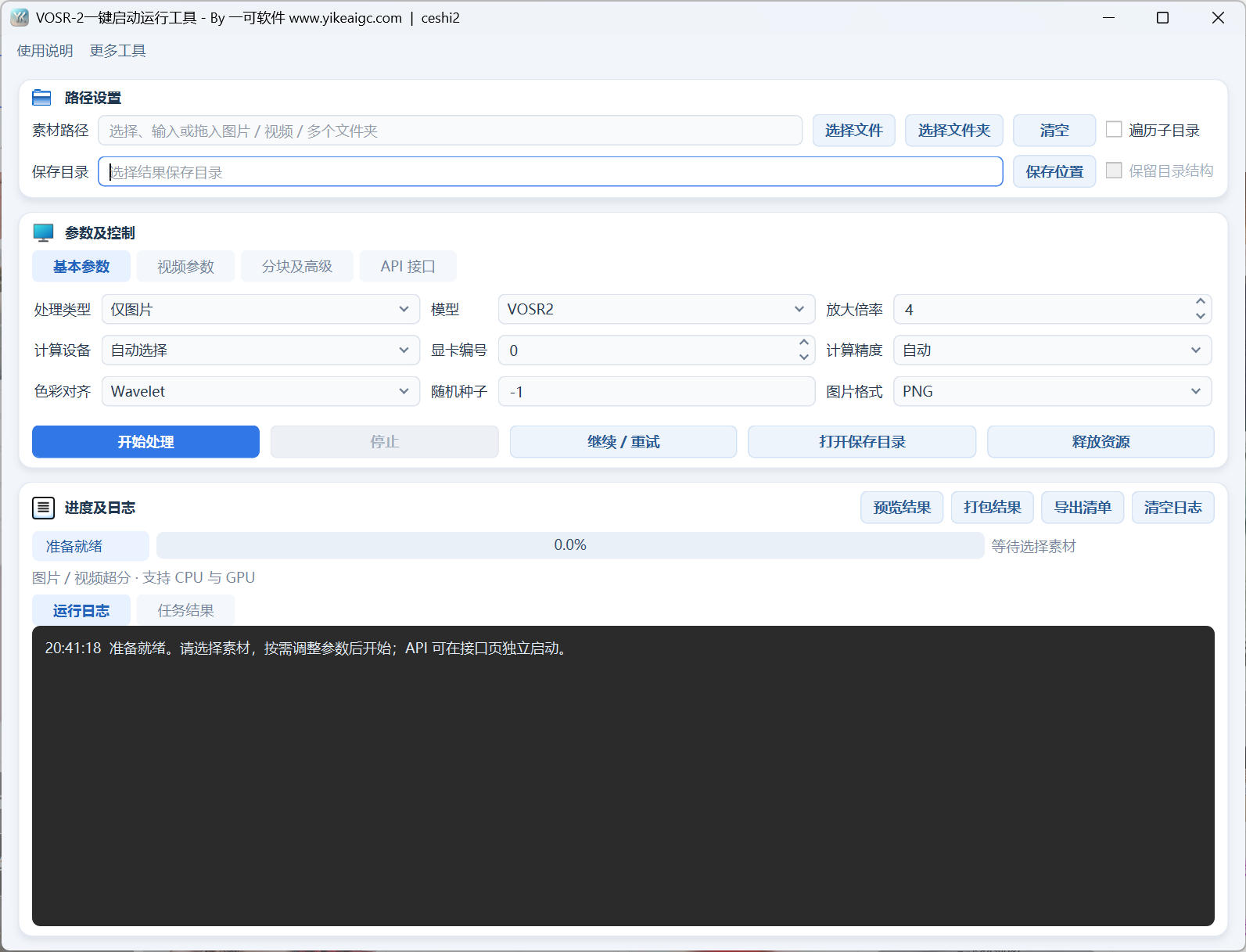The height and width of the screenshot is (952, 1246).
Task: Expand the 计算设备 dropdown showing 自动选择
Action: pyautogui.click(x=261, y=350)
